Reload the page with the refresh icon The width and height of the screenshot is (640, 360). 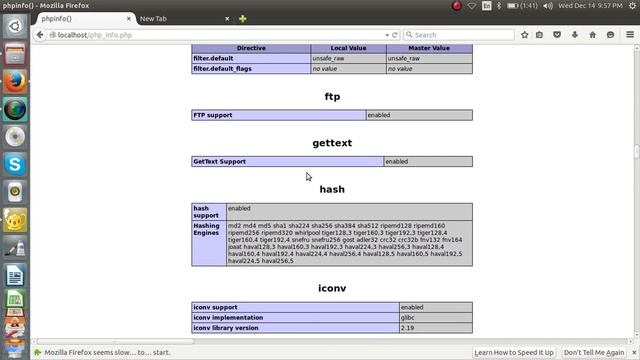coord(395,35)
